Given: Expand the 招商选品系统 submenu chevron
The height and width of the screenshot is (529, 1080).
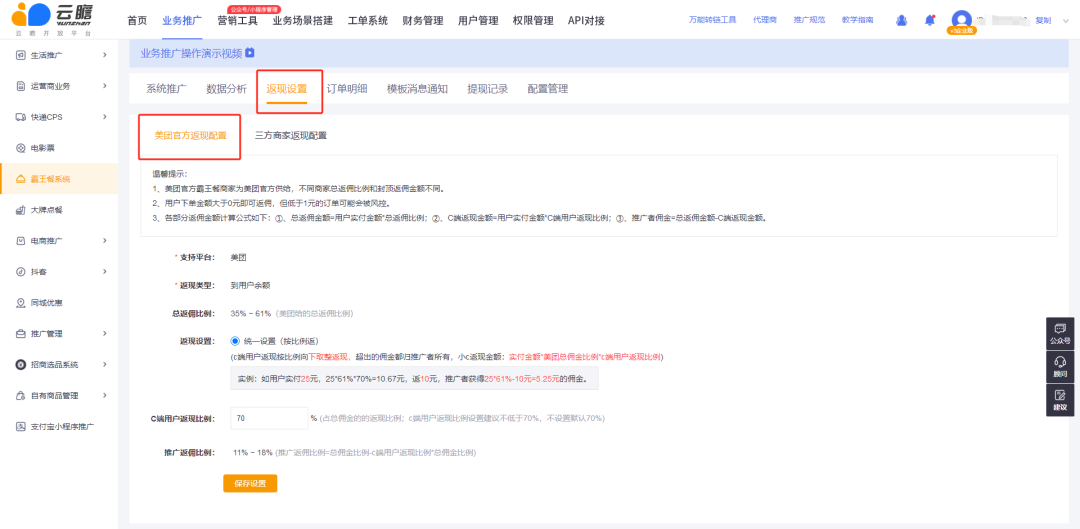Looking at the screenshot, I should [x=105, y=364].
